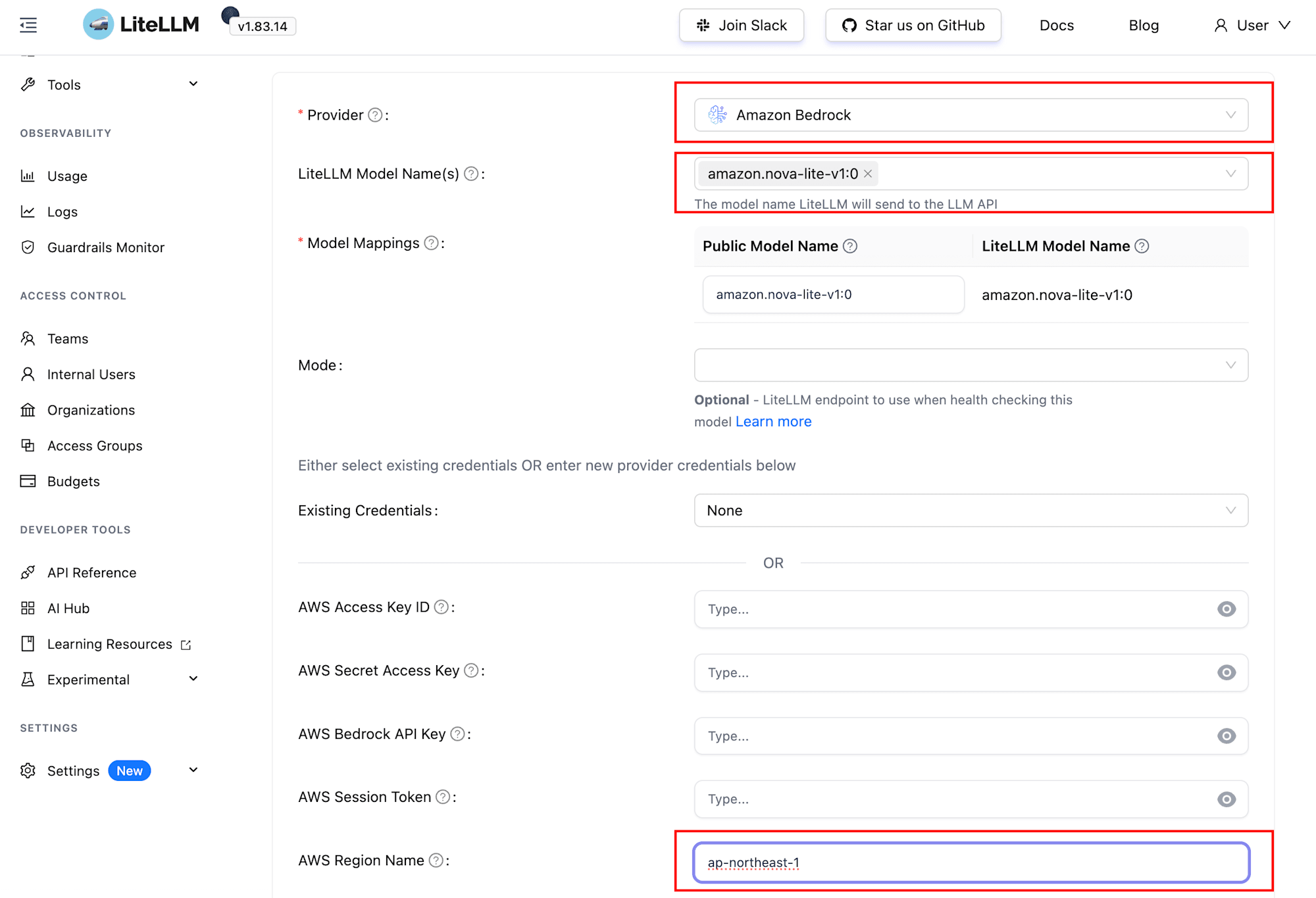Viewport: 1316px width, 898px height.
Task: Click the Logs line chart icon
Action: (28, 211)
